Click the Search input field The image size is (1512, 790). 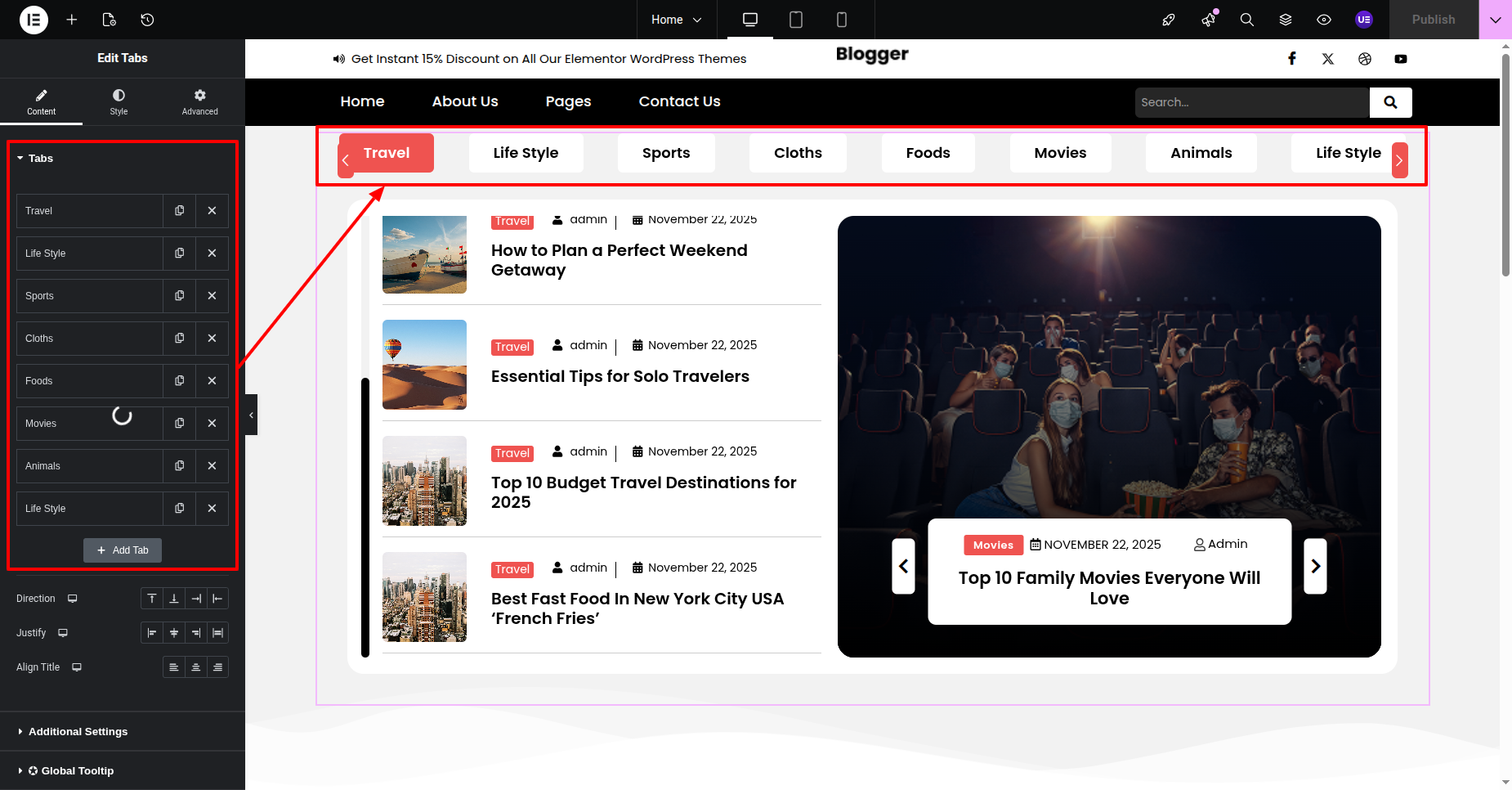(1251, 102)
